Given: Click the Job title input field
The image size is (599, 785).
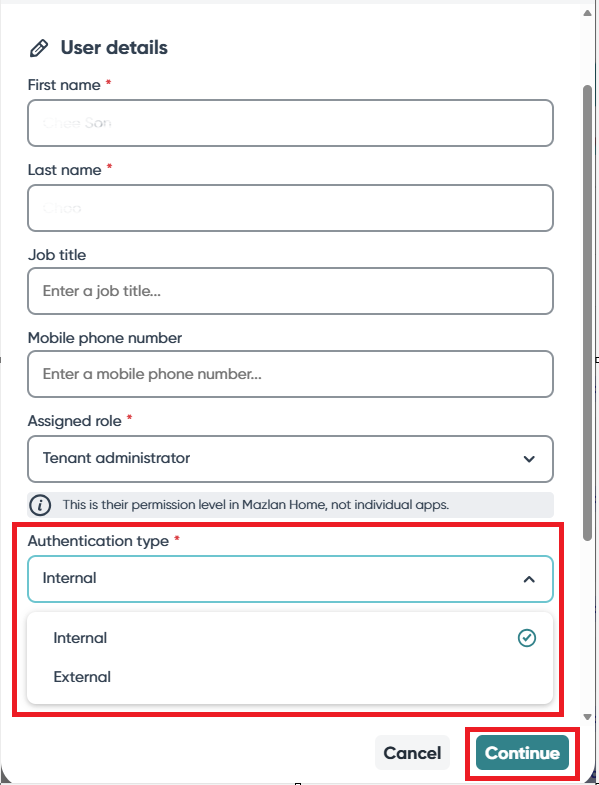Looking at the screenshot, I should click(x=290, y=291).
